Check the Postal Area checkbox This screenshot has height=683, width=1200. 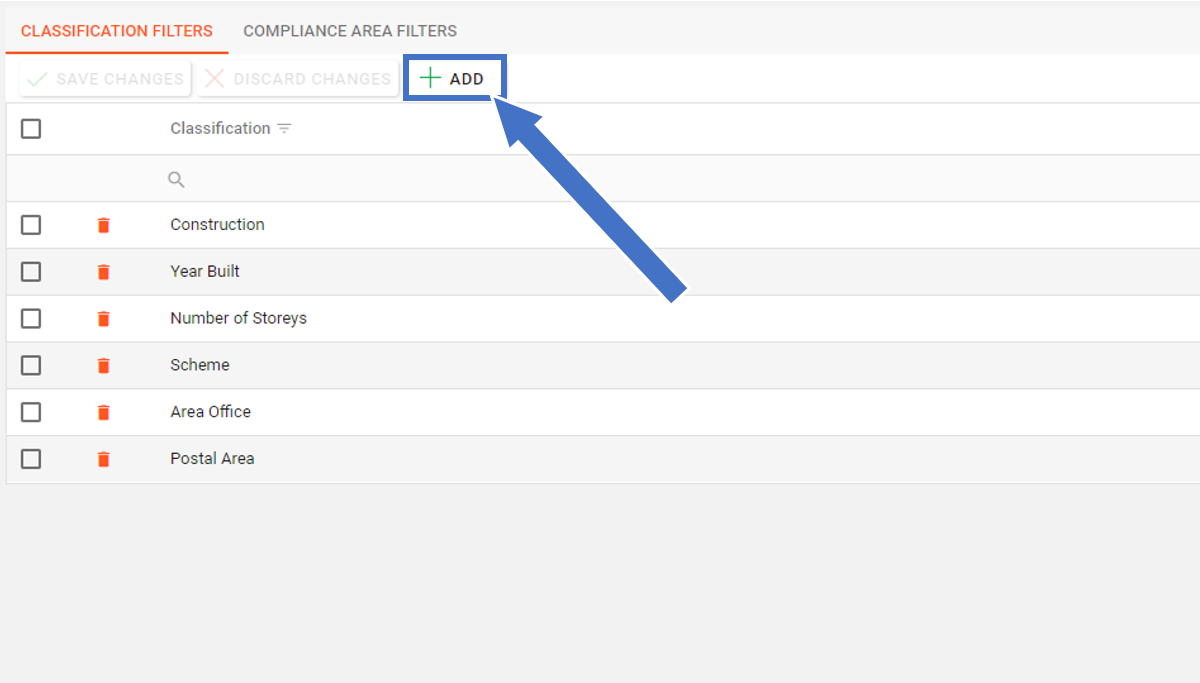(x=31, y=459)
